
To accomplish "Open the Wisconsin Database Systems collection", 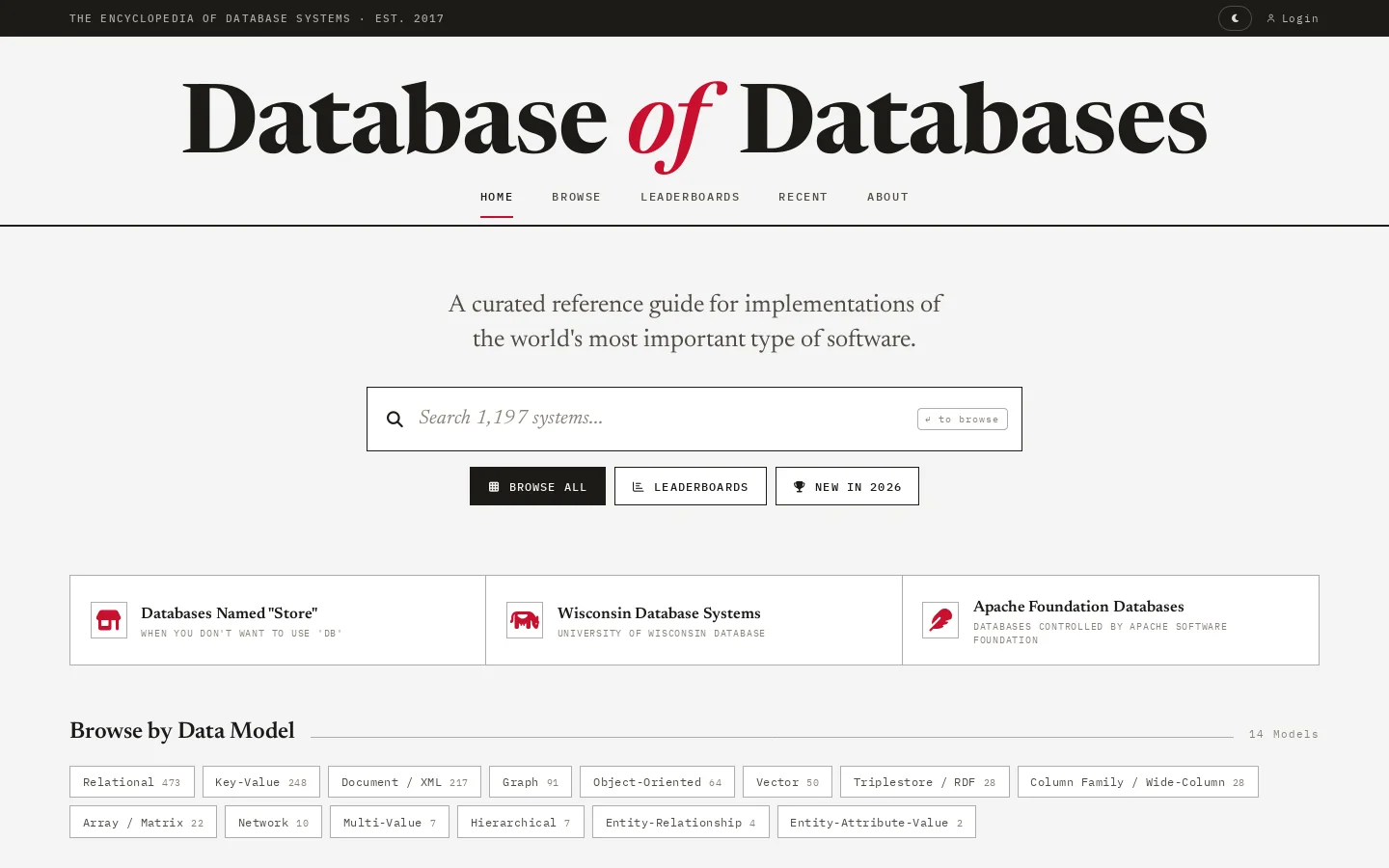I will click(x=694, y=620).
